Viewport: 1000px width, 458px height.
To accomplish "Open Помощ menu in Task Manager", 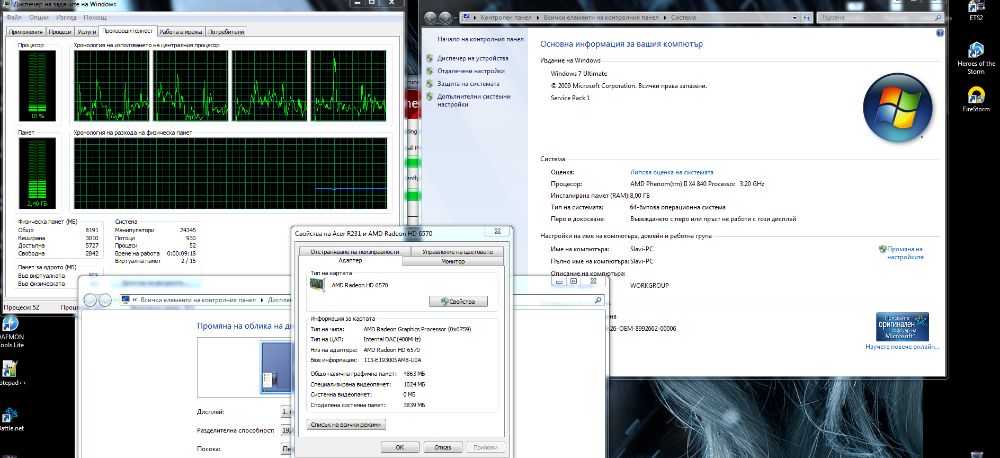I will tap(95, 18).
